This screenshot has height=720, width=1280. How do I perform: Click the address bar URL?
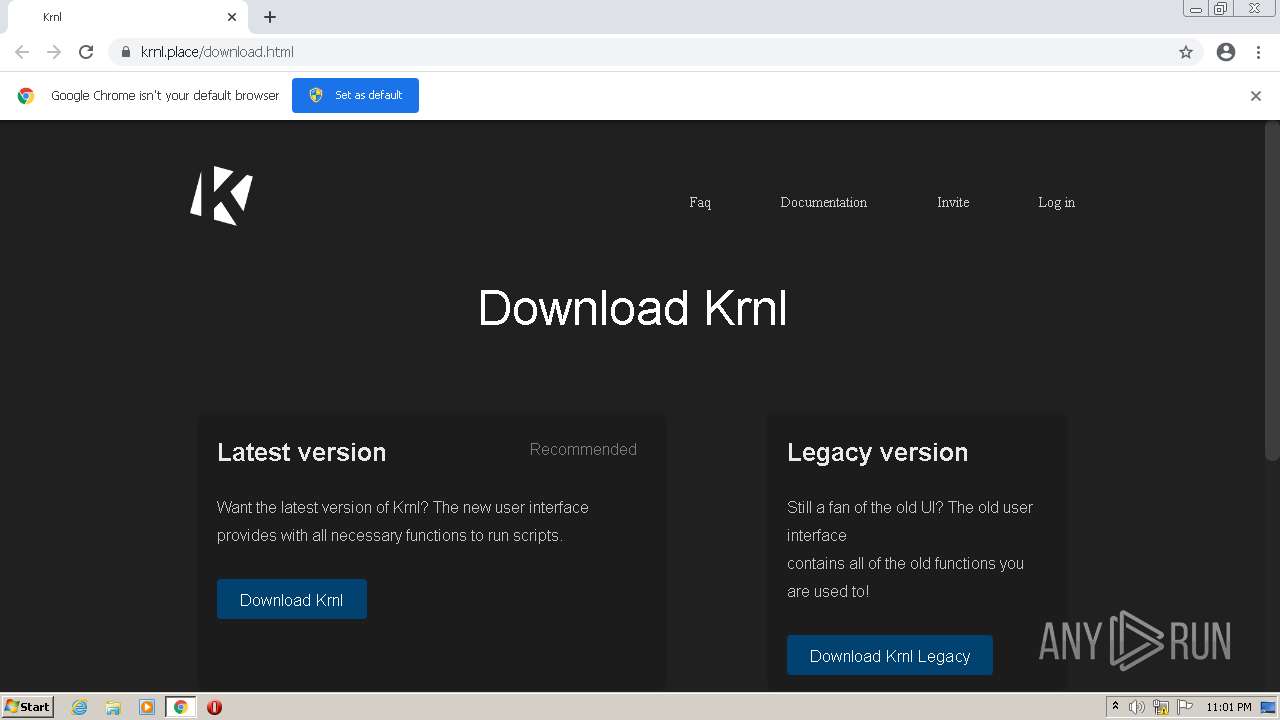[x=217, y=52]
